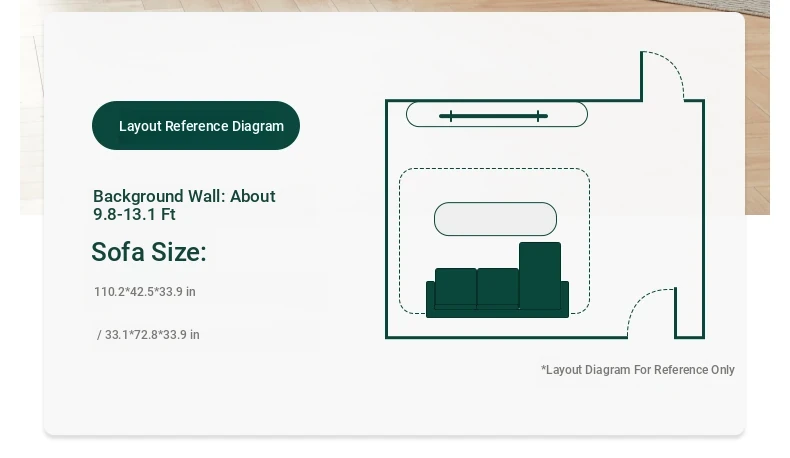Image resolution: width=790 pixels, height=458 pixels.
Task: Select the sofa's left armrest
Action: click(431, 298)
